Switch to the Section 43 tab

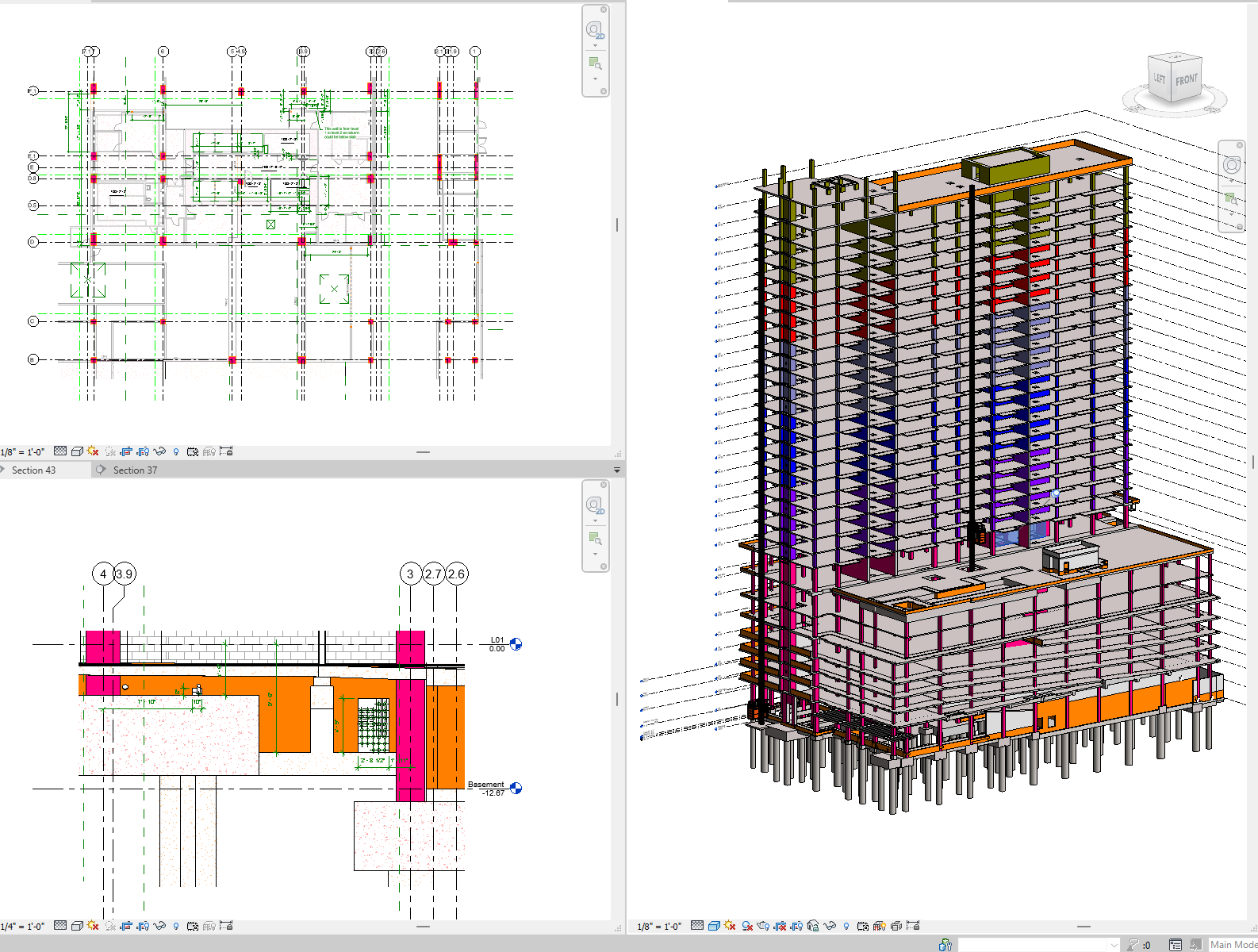[x=33, y=470]
